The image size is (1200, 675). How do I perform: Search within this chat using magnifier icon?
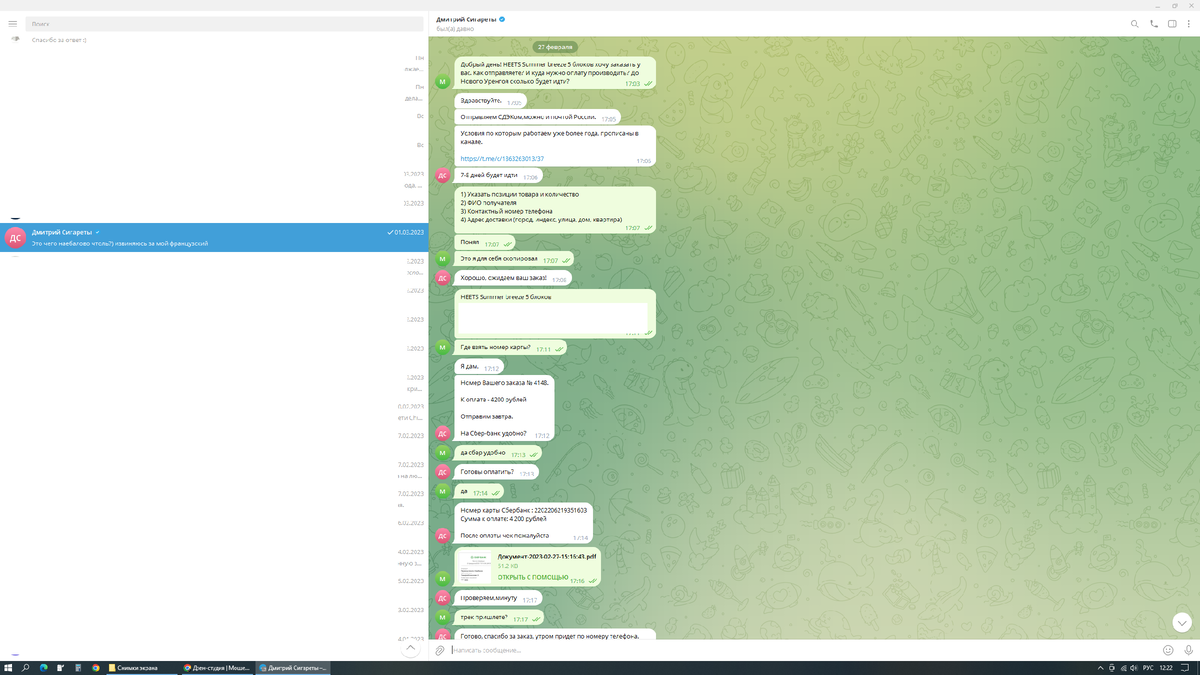pos(1134,23)
